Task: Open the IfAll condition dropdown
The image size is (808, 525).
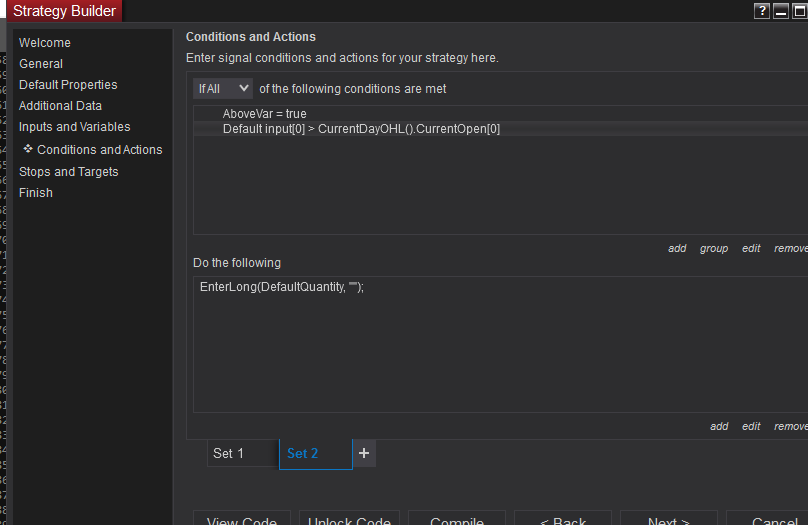Action: (223, 89)
